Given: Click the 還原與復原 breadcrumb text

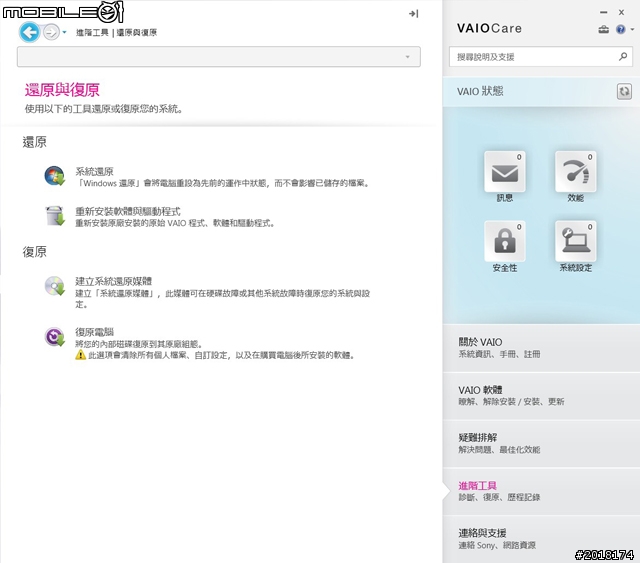Looking at the screenshot, I should click(x=137, y=33).
